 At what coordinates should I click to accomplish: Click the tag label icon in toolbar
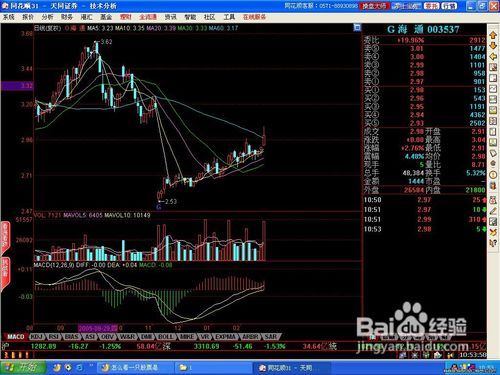pyautogui.click(x=493, y=153)
